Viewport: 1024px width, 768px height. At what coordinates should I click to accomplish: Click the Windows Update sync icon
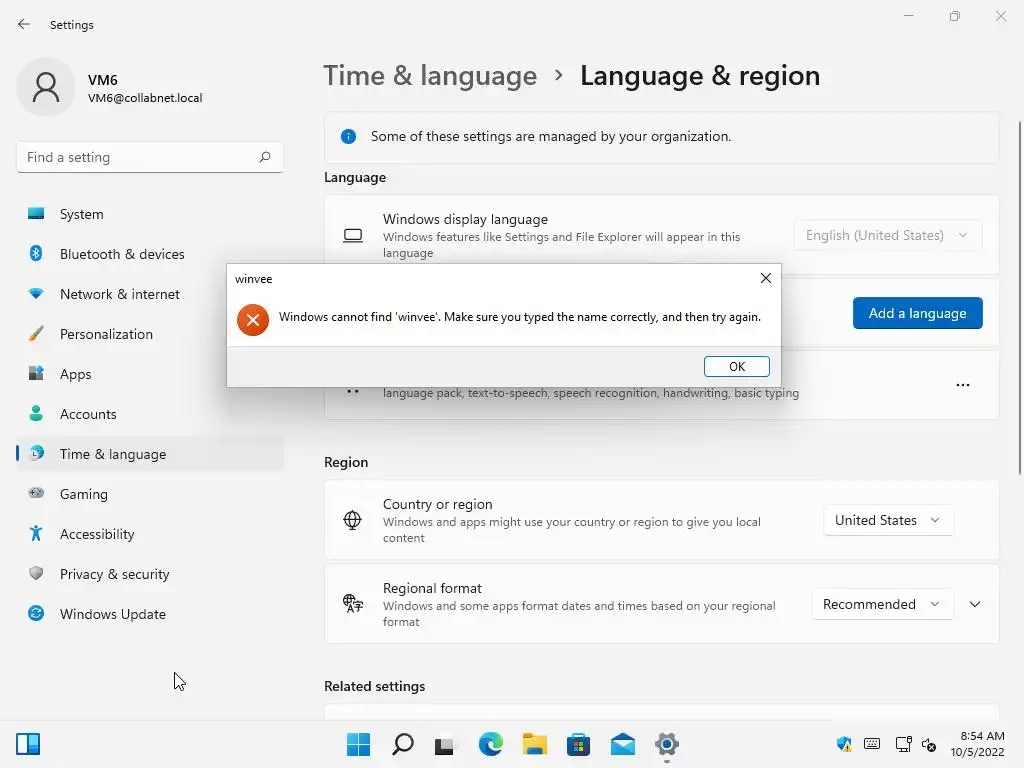click(36, 613)
